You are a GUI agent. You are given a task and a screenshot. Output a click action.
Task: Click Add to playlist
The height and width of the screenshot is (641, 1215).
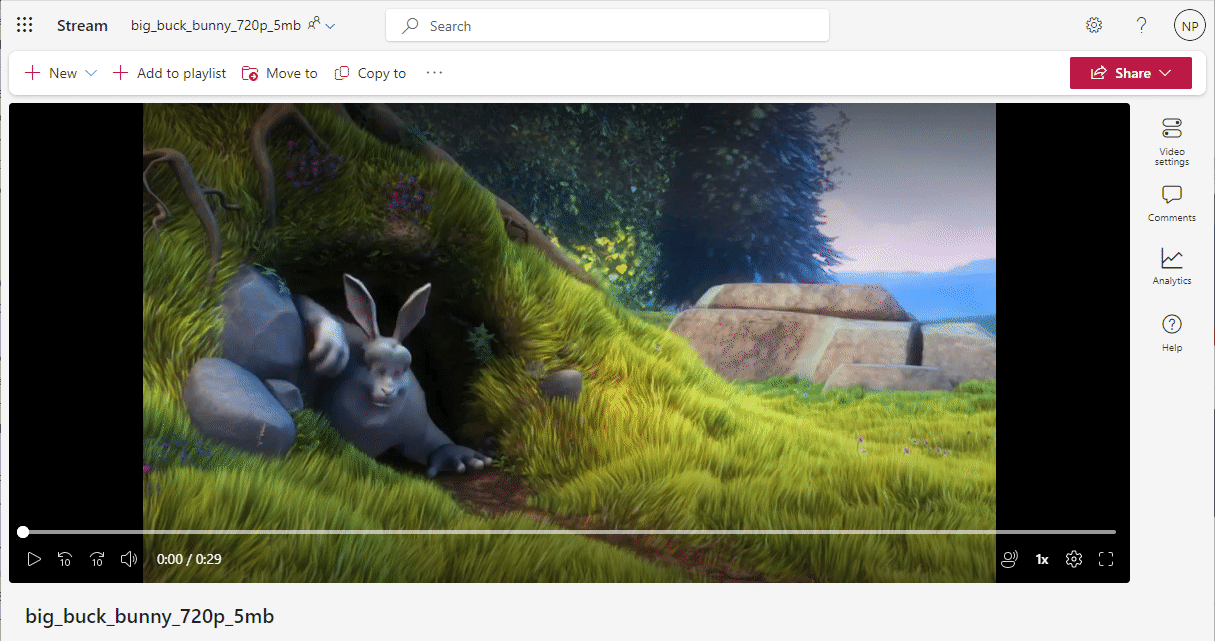pos(169,72)
